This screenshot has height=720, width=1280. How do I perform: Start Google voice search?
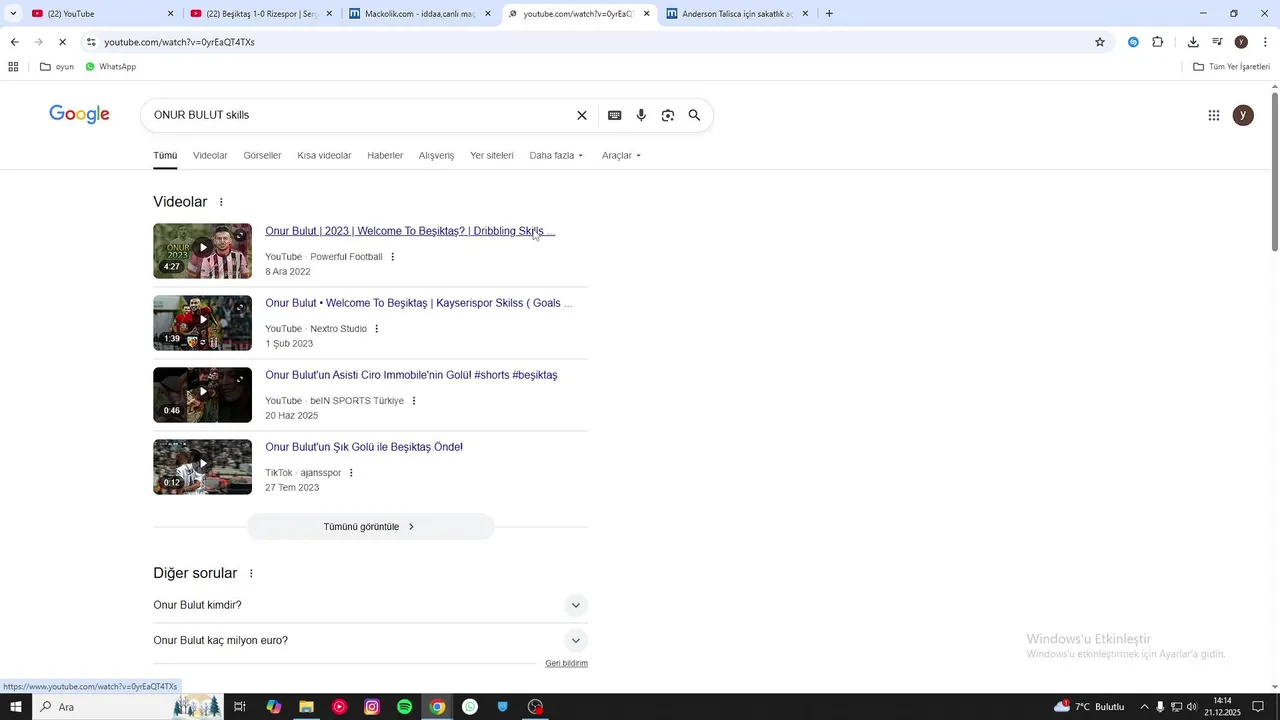[x=641, y=115]
